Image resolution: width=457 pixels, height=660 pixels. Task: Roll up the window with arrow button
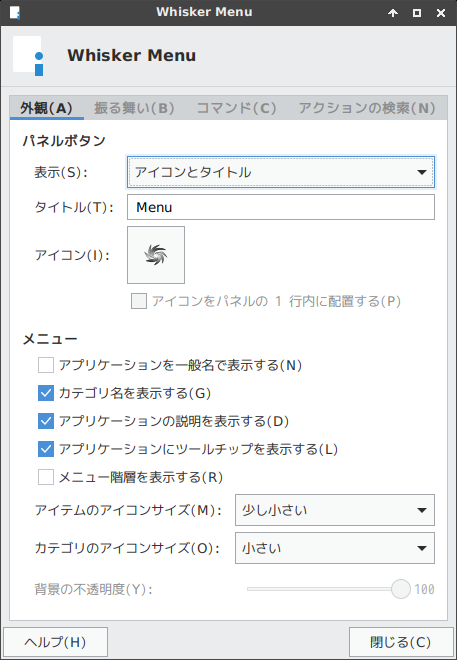pyautogui.click(x=393, y=13)
